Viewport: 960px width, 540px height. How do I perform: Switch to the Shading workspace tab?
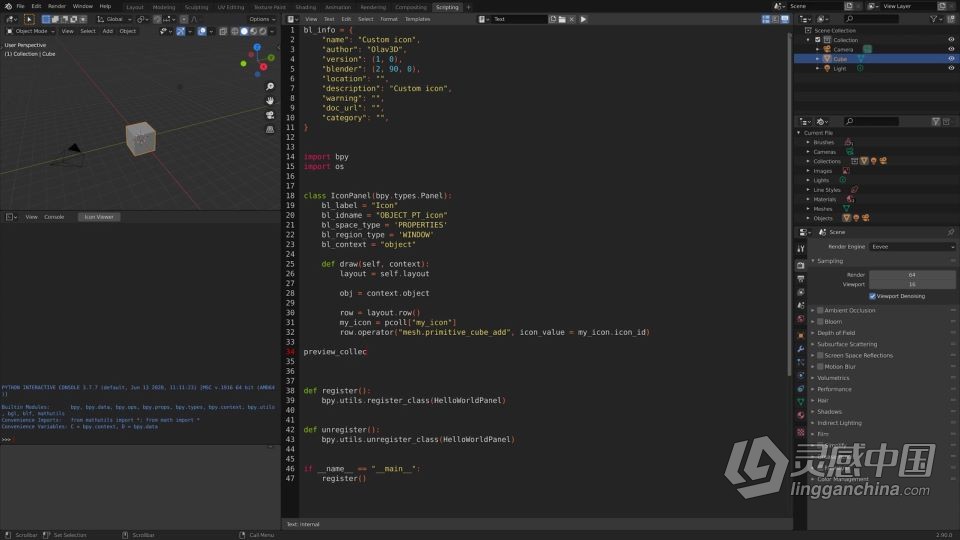306,7
